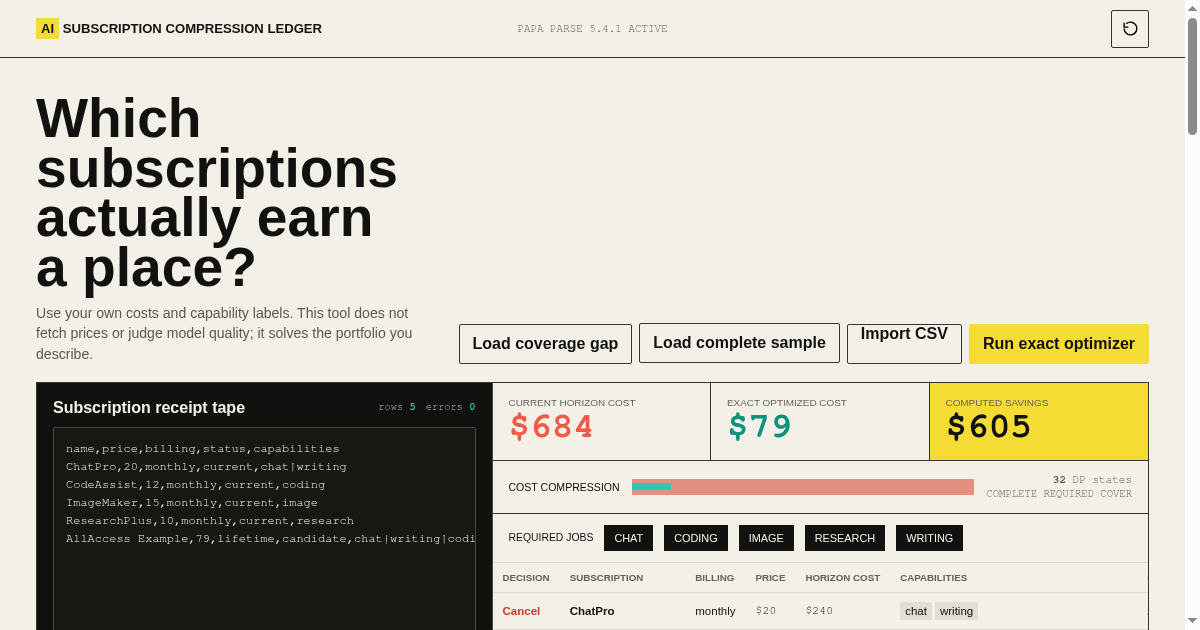Image resolution: width=1200 pixels, height=630 pixels.
Task: Select the WRITING required job chip
Action: pyautogui.click(x=929, y=538)
